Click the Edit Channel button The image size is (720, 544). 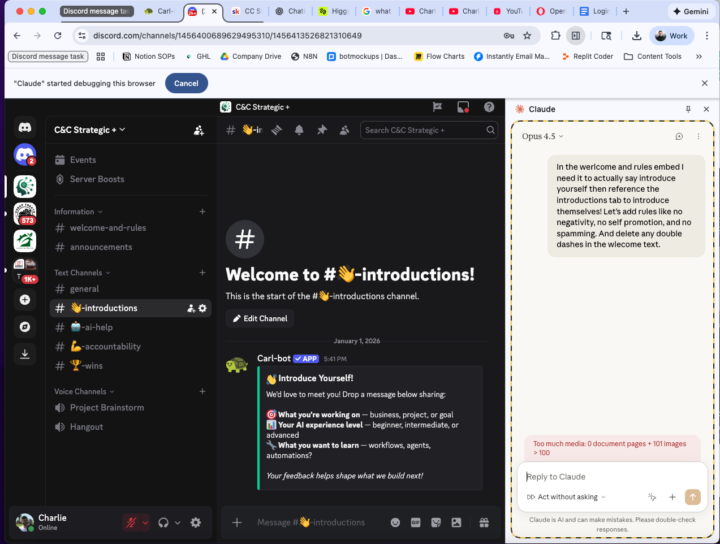(x=259, y=319)
